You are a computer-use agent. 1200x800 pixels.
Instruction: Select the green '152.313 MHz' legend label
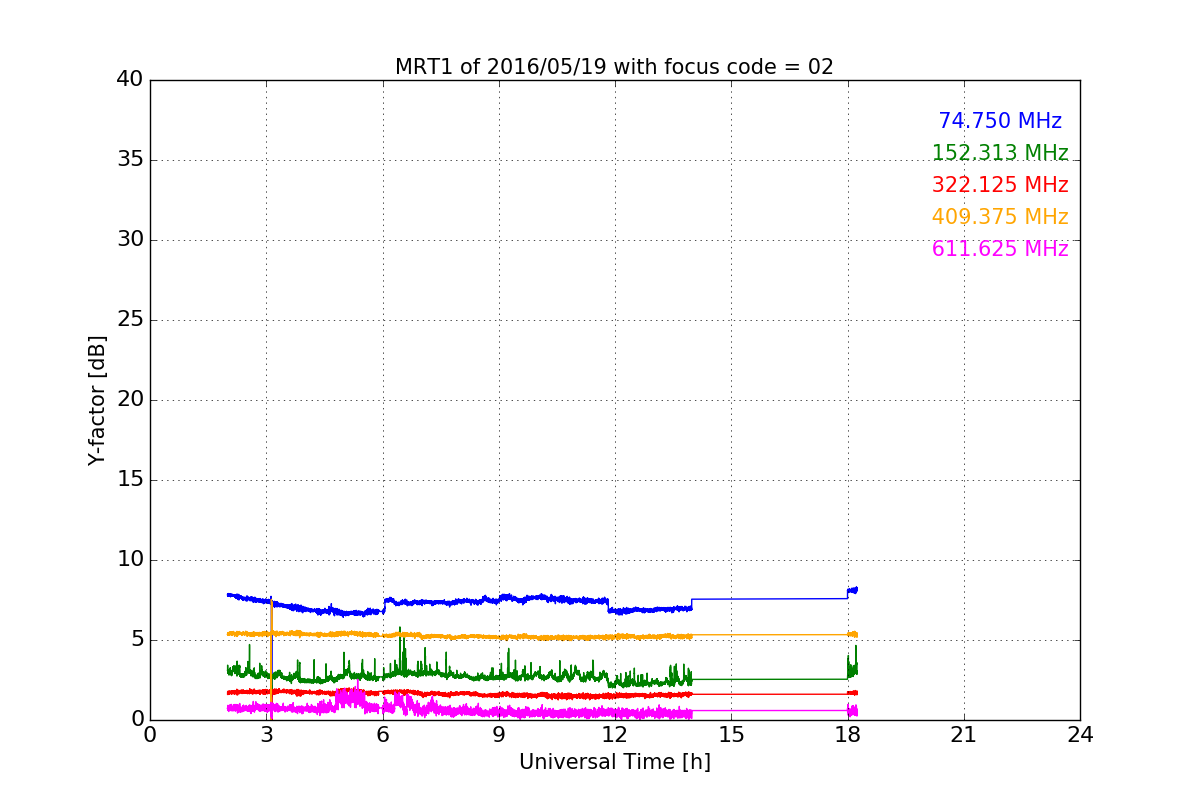(x=1000, y=153)
